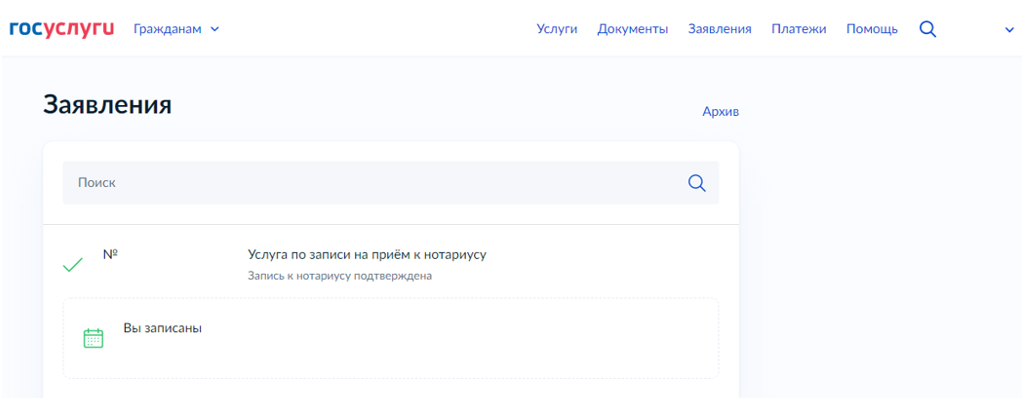The height and width of the screenshot is (400, 1028).
Task: Click the green calendar icon
Action: [94, 338]
